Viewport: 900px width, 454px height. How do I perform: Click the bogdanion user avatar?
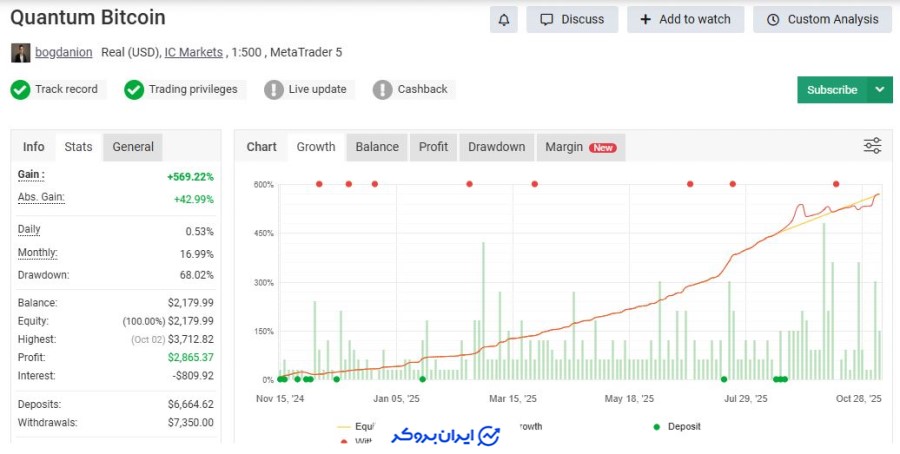point(20,52)
